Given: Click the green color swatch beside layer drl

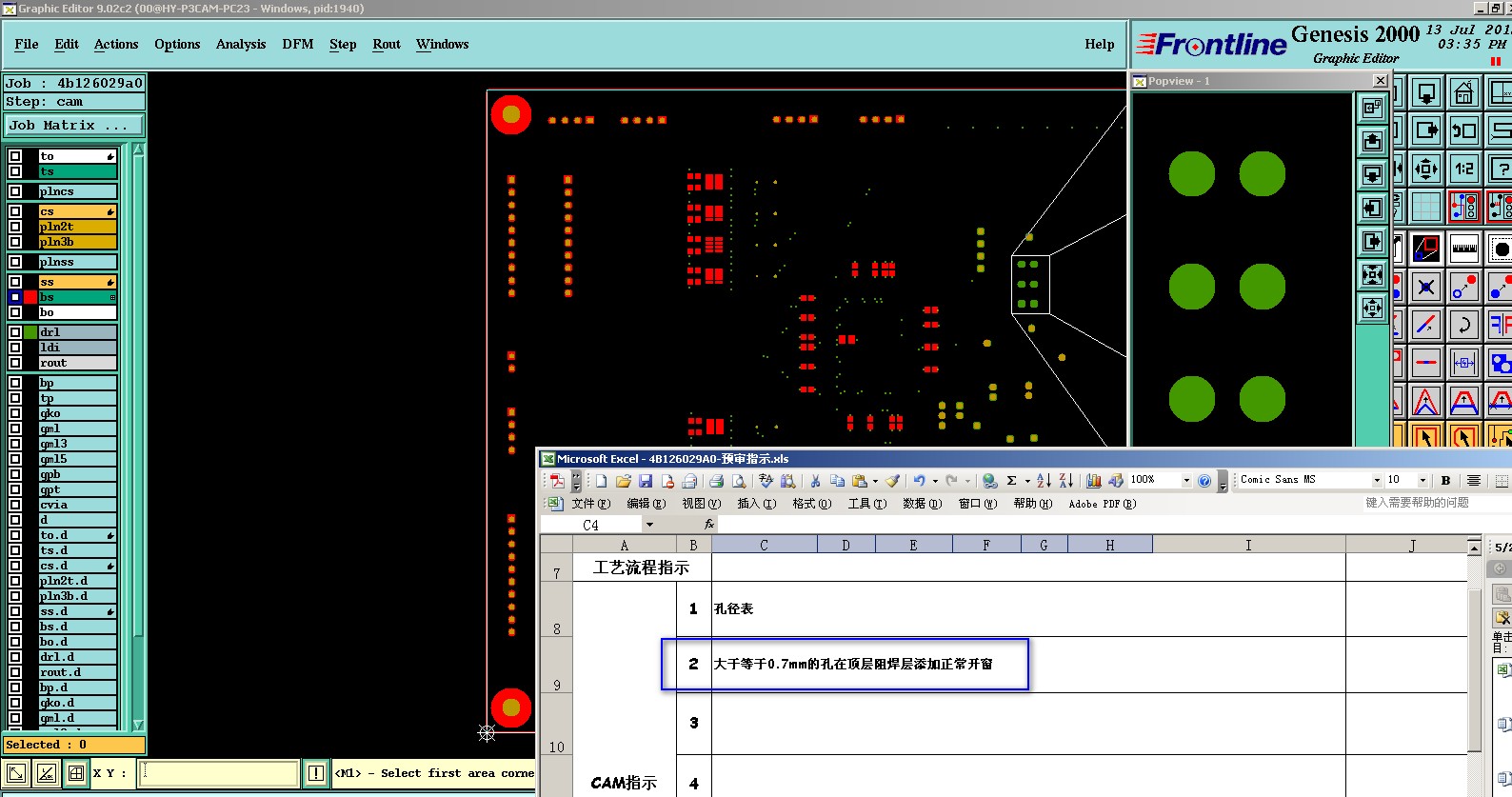Looking at the screenshot, I should [x=30, y=332].
